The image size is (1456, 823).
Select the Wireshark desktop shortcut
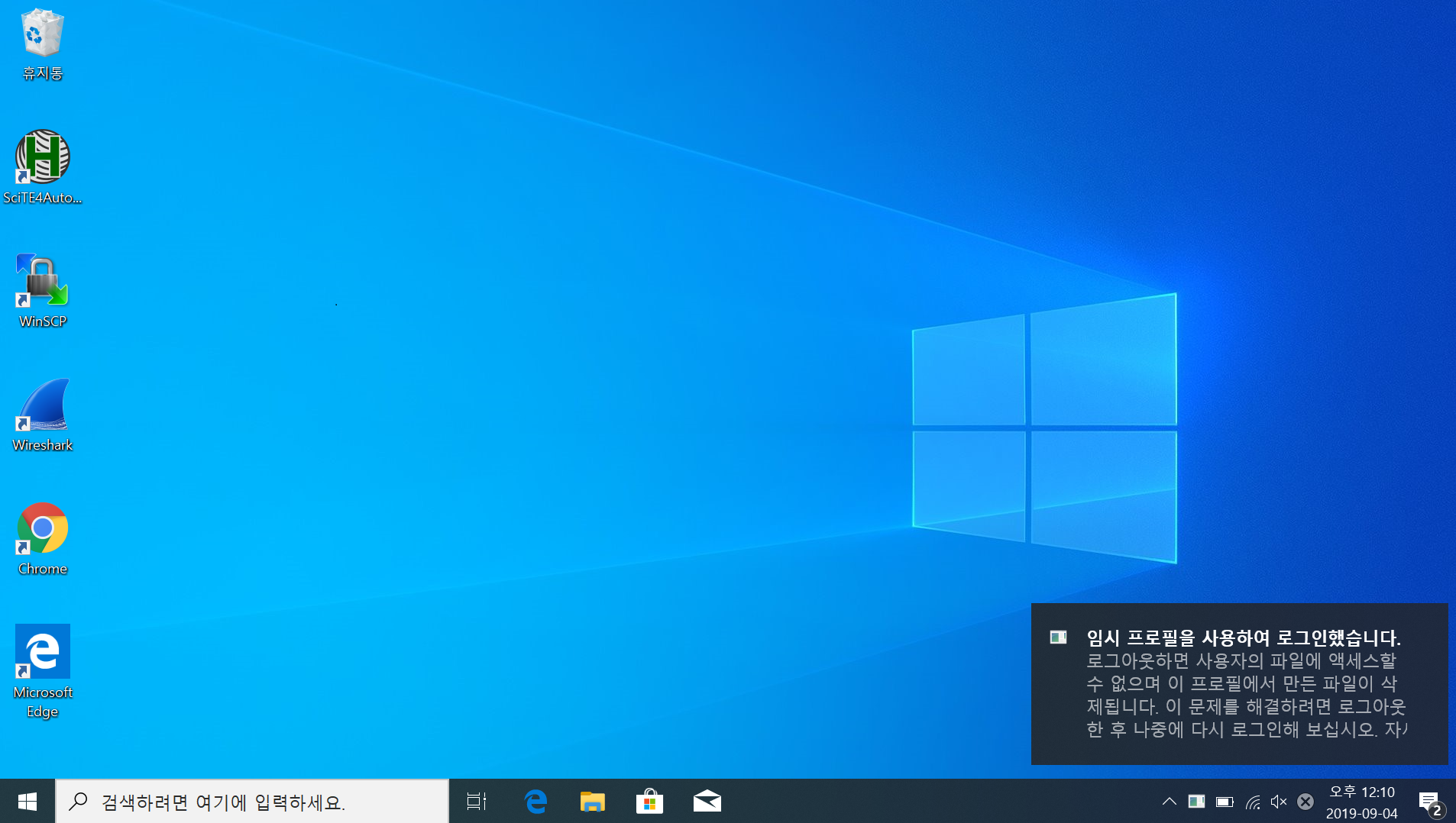coord(43,415)
